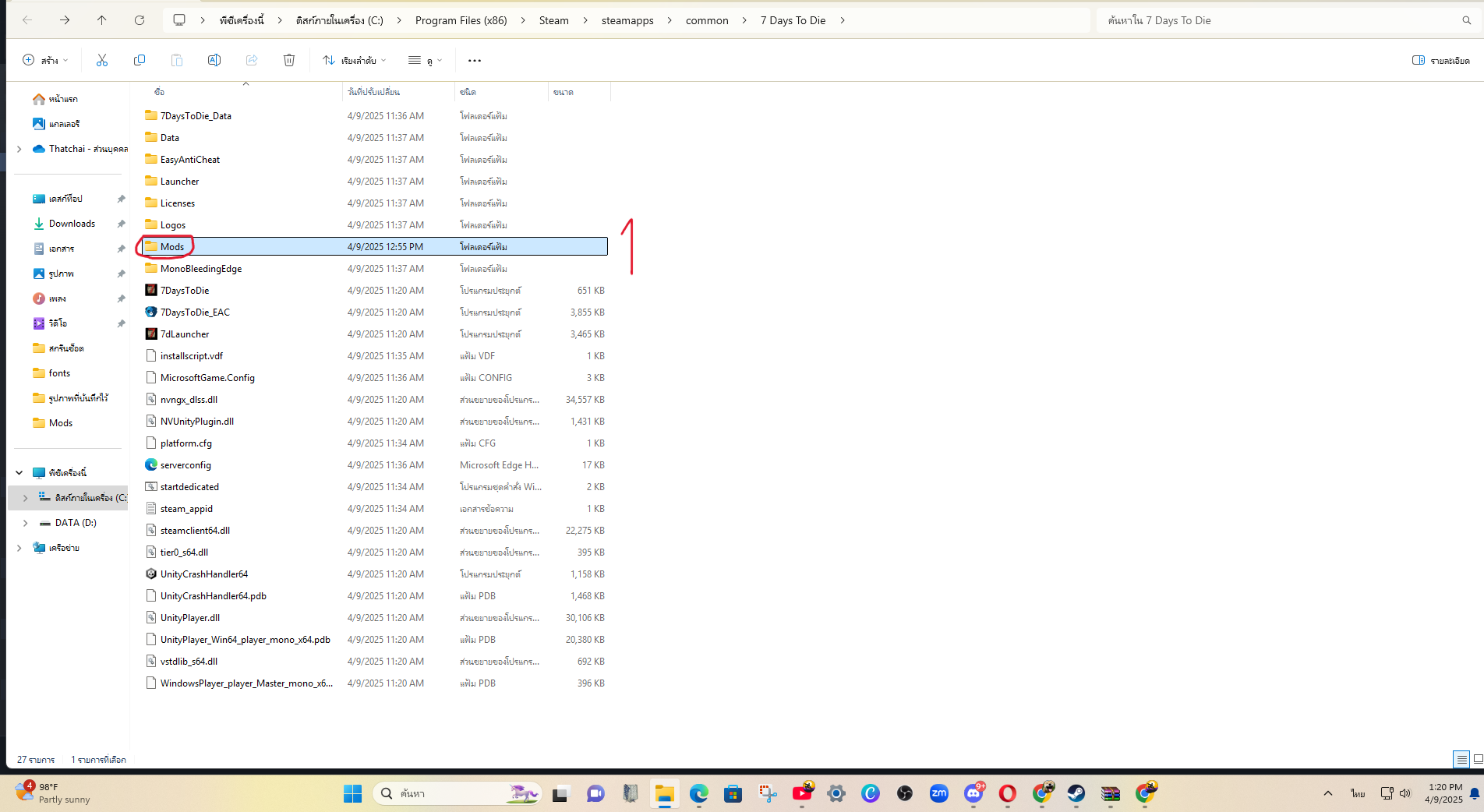1484x812 pixels.
Task: Expand chevron after 7 Days To Die breadcrumb
Action: [843, 20]
